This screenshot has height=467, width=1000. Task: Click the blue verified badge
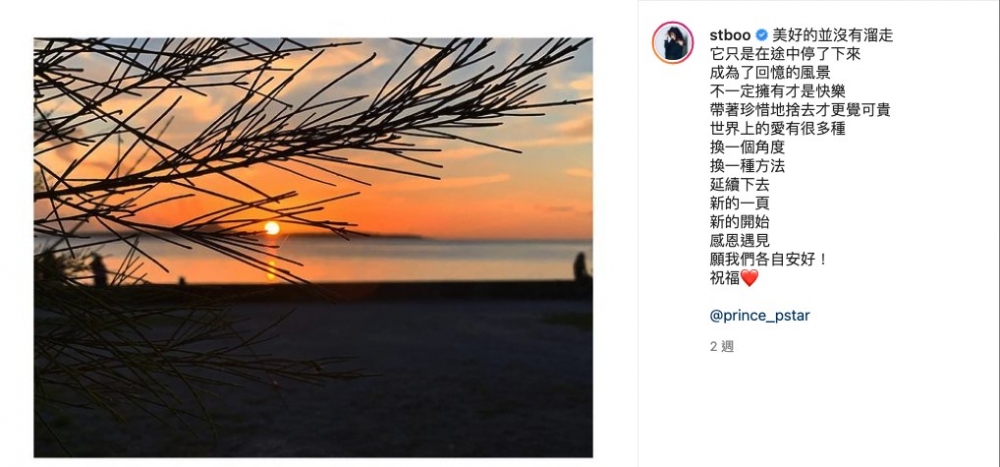pyautogui.click(x=761, y=35)
